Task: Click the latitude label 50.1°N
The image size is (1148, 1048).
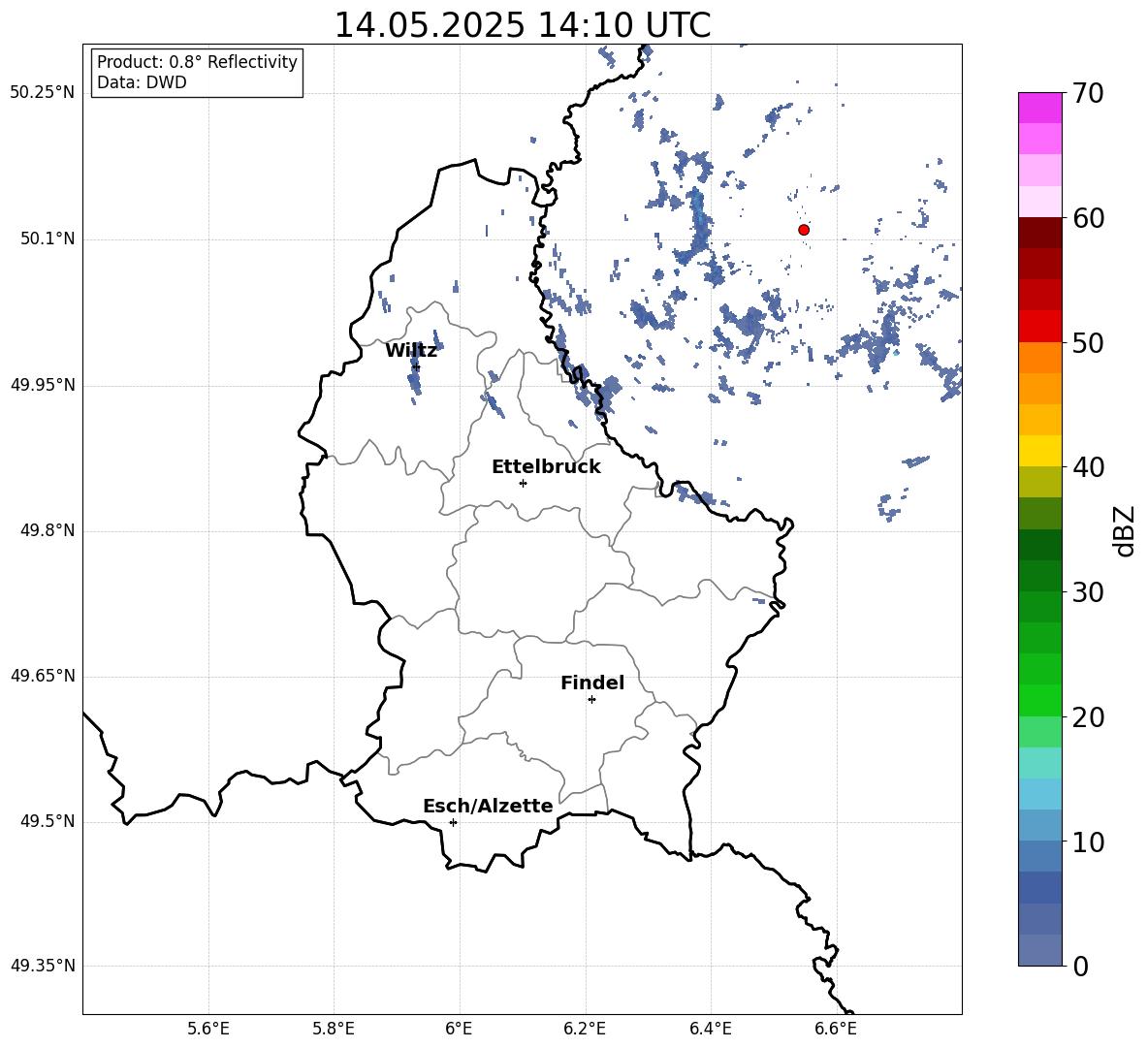Action: coord(48,238)
